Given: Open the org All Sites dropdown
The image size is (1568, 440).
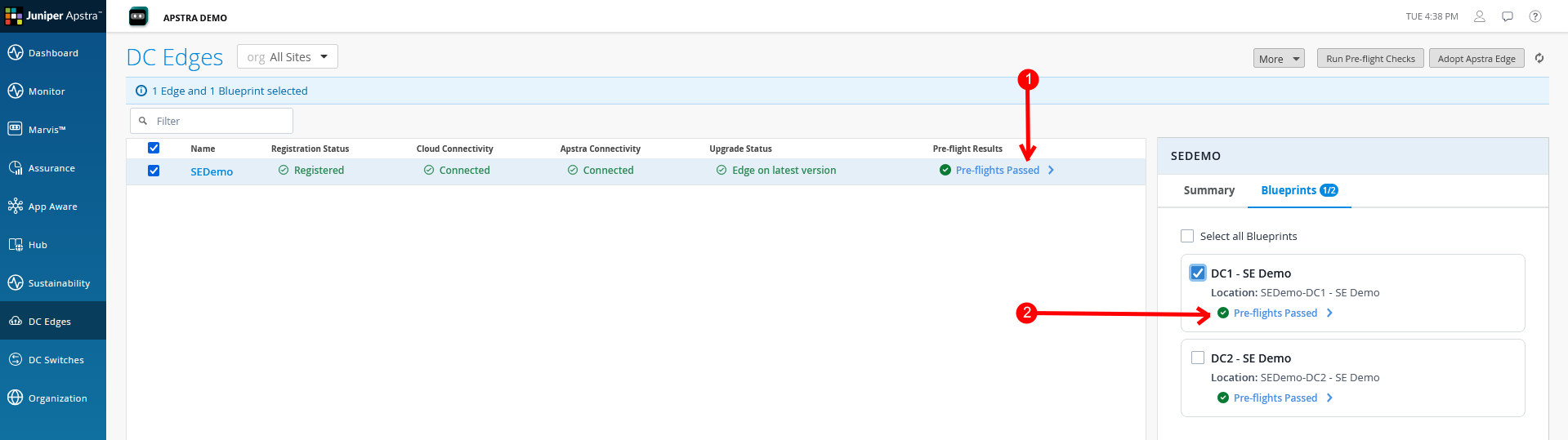Looking at the screenshot, I should tap(288, 56).
